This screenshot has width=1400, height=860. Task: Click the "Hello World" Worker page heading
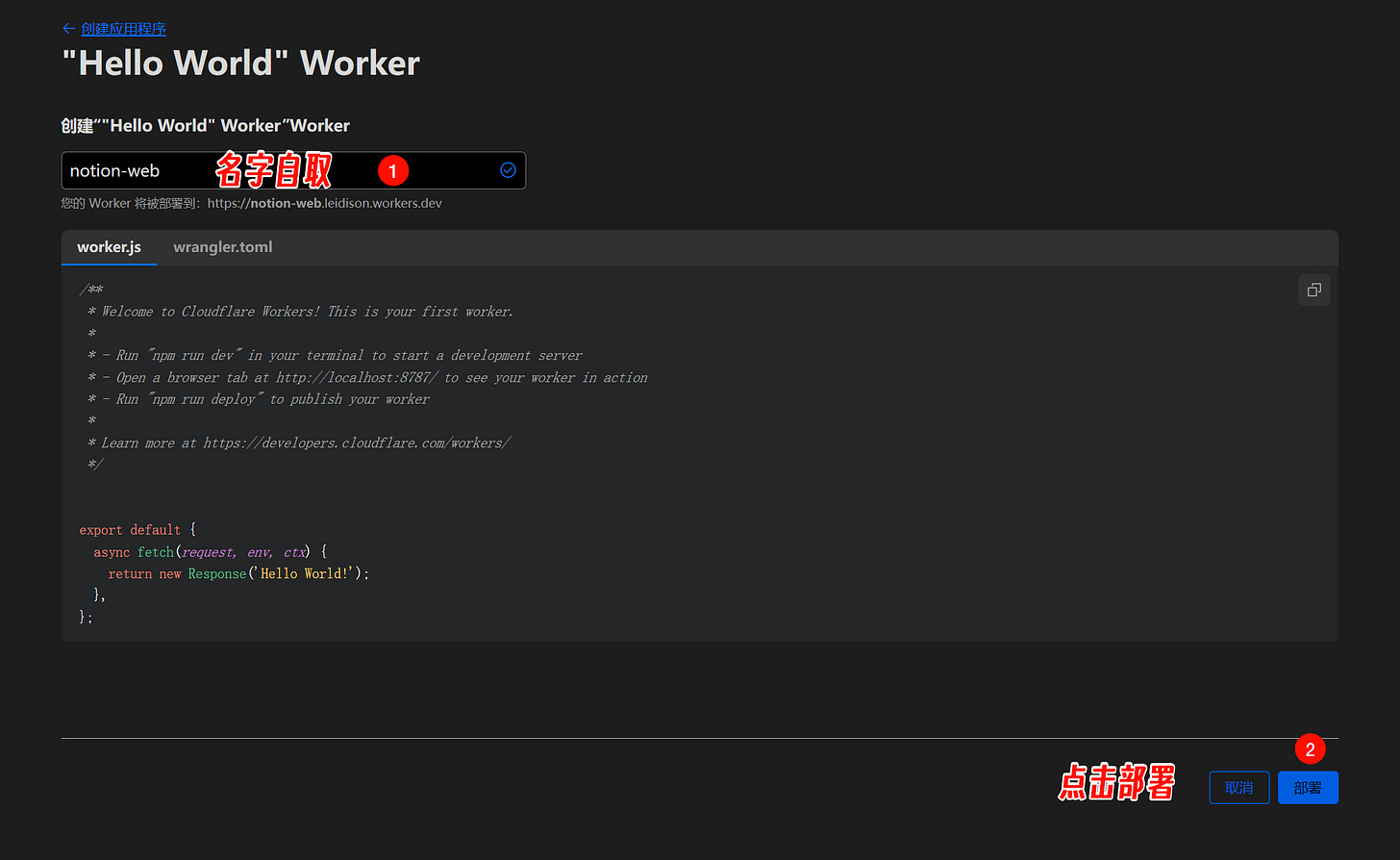(x=240, y=63)
